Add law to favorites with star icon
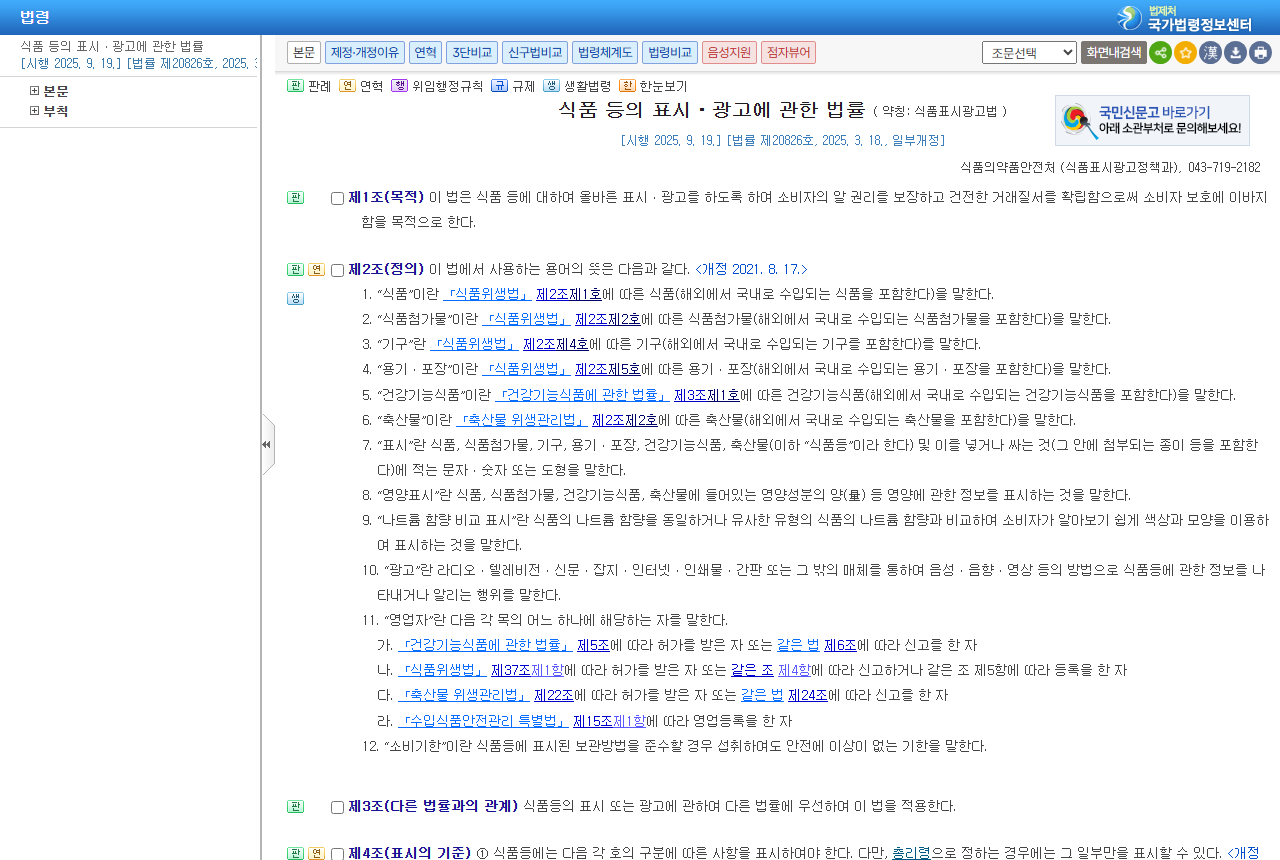1280x860 pixels. pos(1185,53)
